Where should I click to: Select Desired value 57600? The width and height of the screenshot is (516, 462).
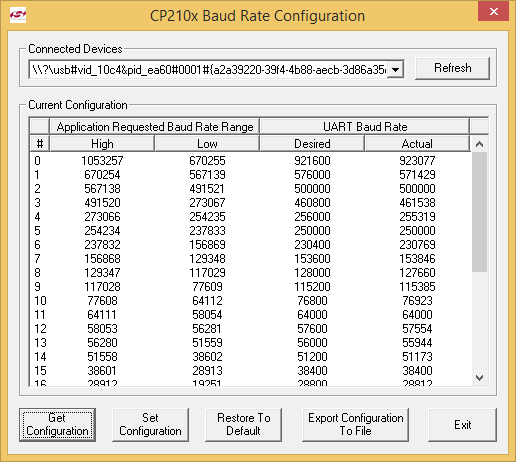312,329
